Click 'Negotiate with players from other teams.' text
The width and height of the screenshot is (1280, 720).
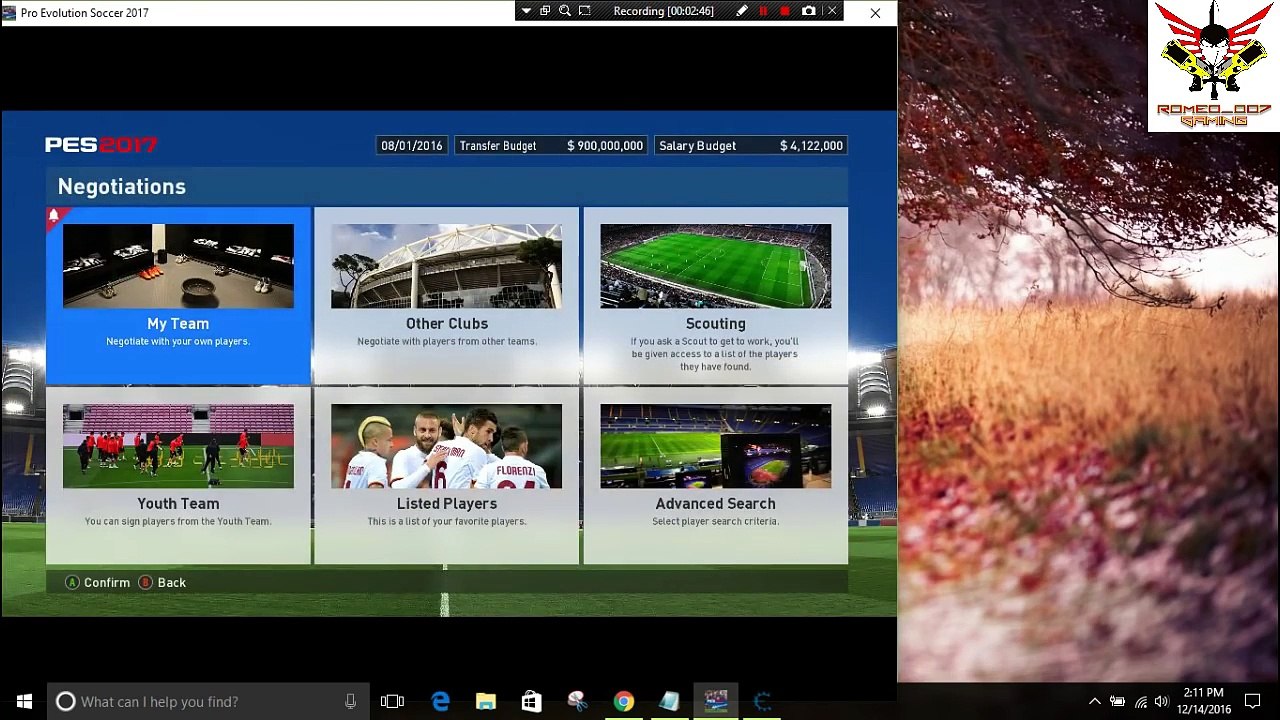[447, 341]
